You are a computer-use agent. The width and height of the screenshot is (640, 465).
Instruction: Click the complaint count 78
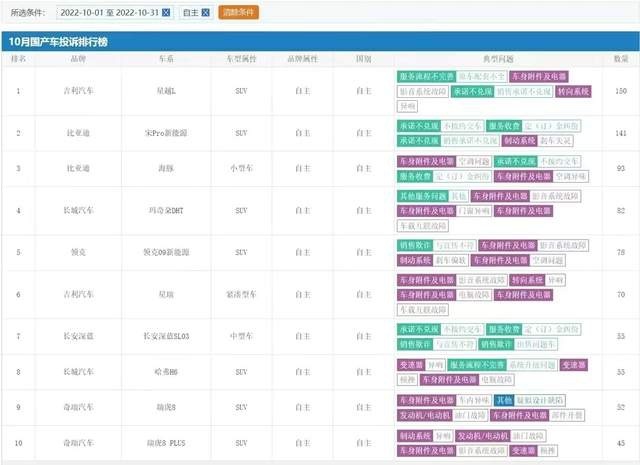click(x=621, y=252)
